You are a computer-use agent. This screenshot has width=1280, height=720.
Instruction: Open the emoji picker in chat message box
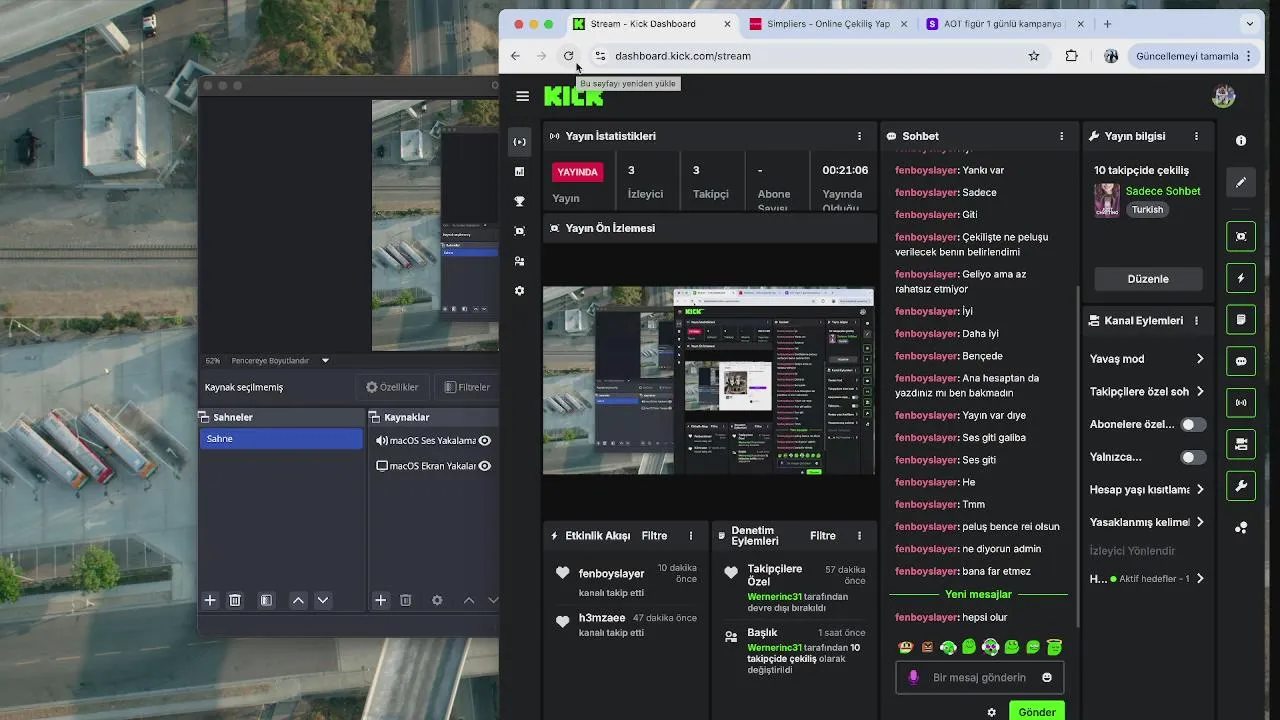(1047, 677)
